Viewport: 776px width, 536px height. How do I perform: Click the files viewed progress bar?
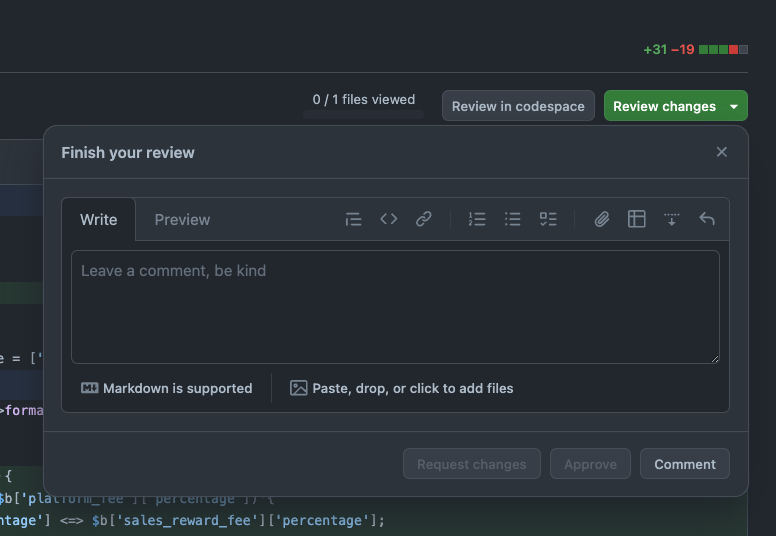(364, 115)
